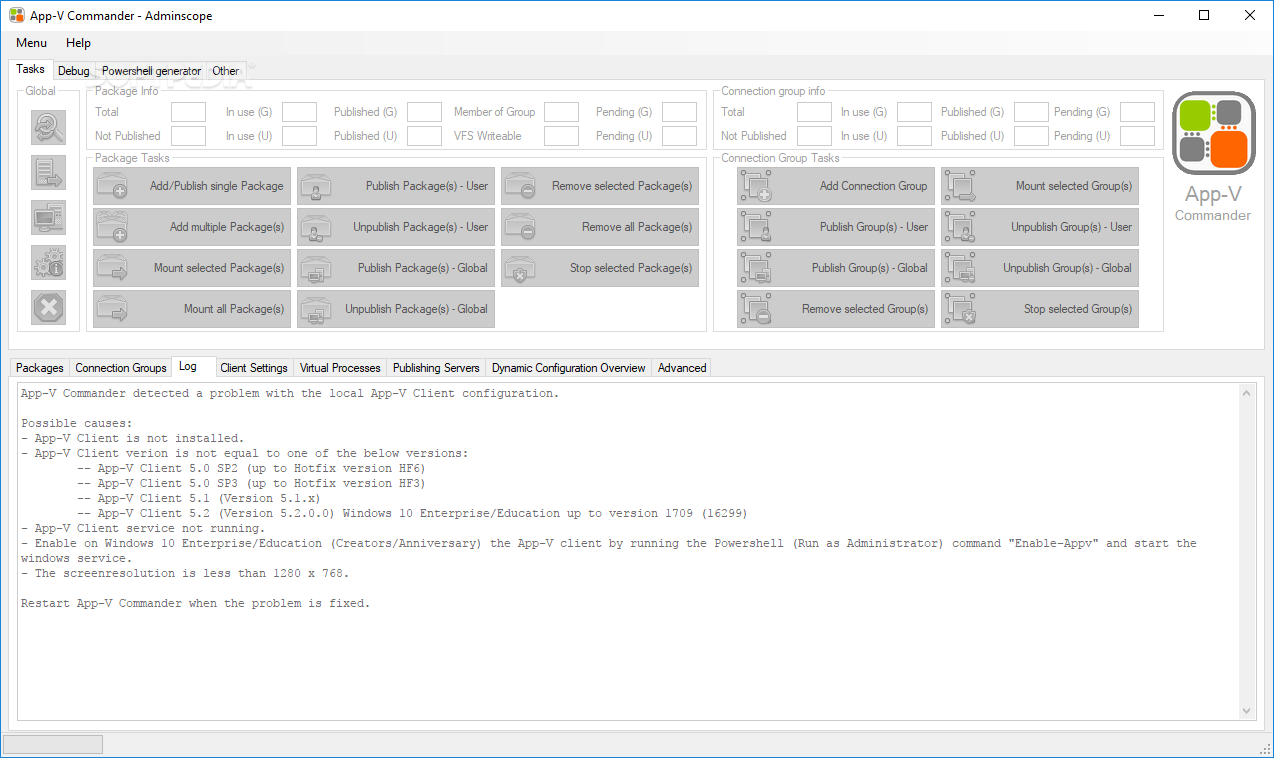This screenshot has height=758, width=1274.
Task: Click Add multiple Package(s) button
Action: click(x=192, y=227)
